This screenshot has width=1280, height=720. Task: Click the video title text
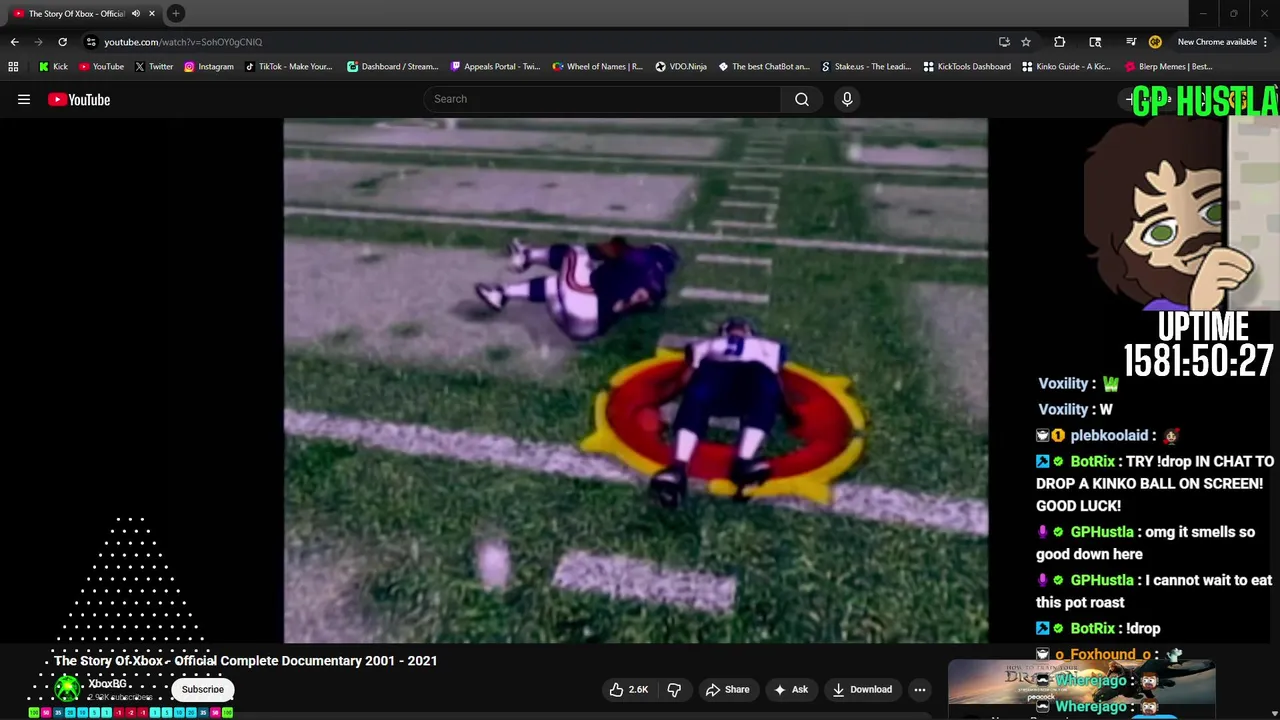[246, 661]
